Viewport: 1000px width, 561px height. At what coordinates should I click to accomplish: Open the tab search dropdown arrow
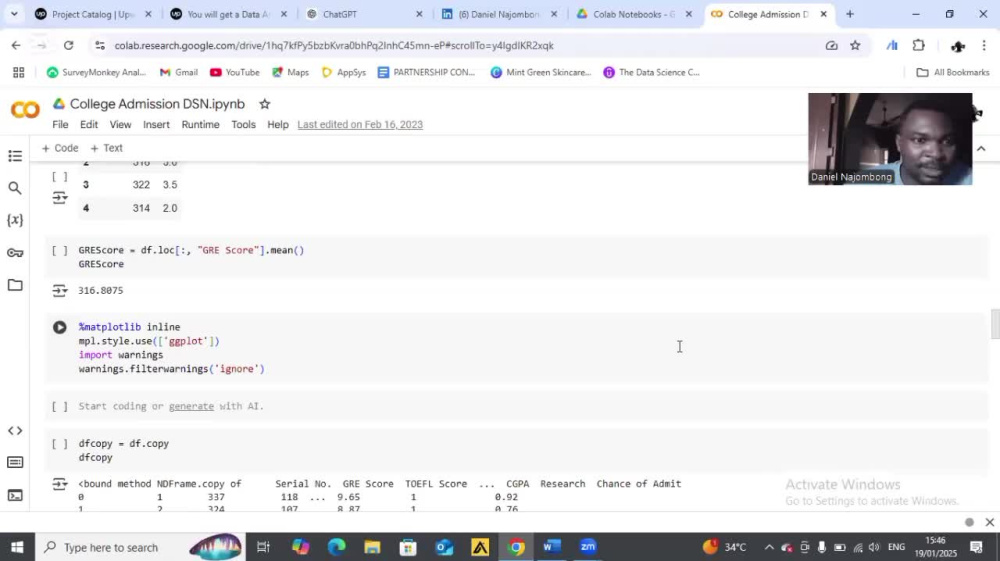pos(14,14)
